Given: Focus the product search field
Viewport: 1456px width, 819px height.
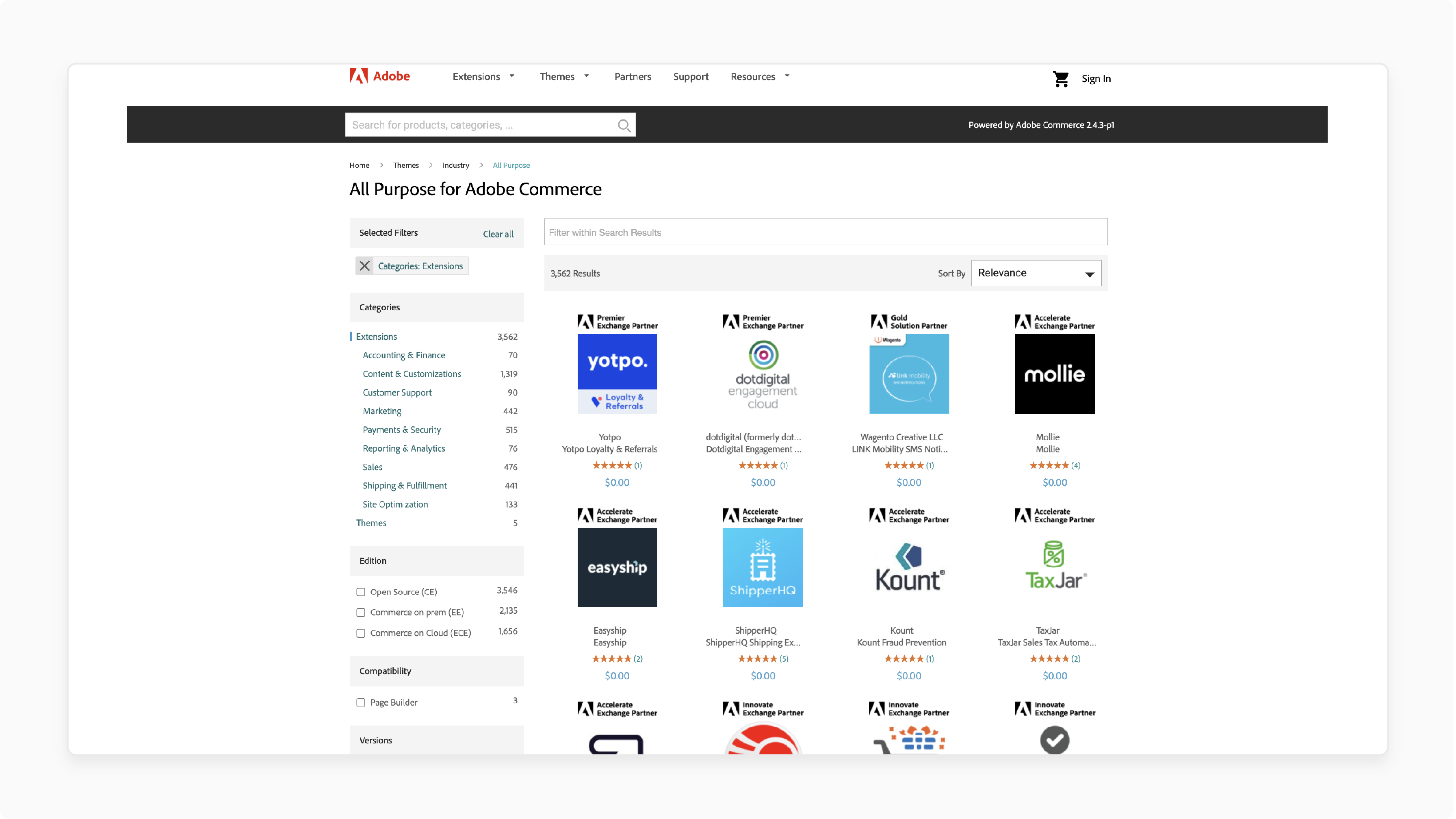Looking at the screenshot, I should tap(490, 125).
